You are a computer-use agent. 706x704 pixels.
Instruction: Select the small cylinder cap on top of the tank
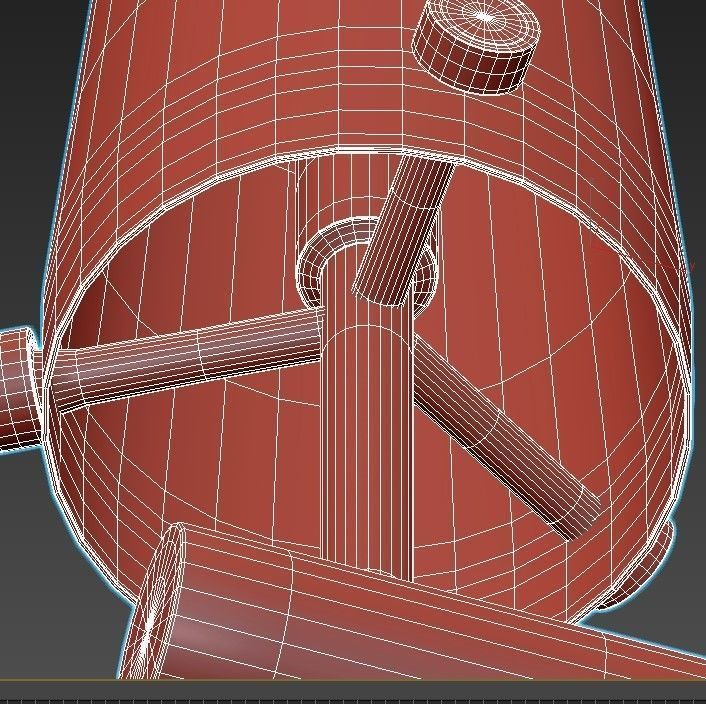pos(476,47)
